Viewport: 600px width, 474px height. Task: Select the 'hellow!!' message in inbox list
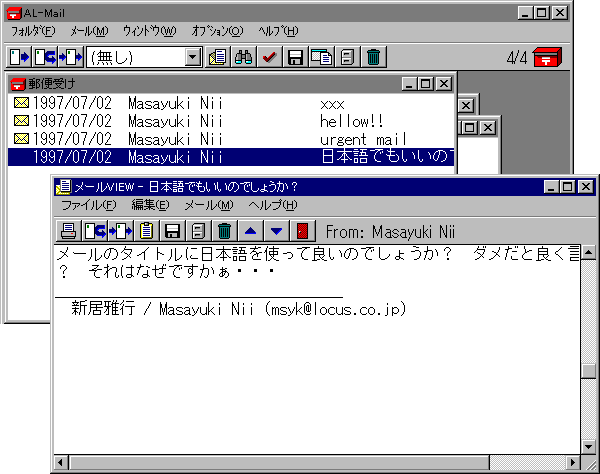[x=230, y=121]
